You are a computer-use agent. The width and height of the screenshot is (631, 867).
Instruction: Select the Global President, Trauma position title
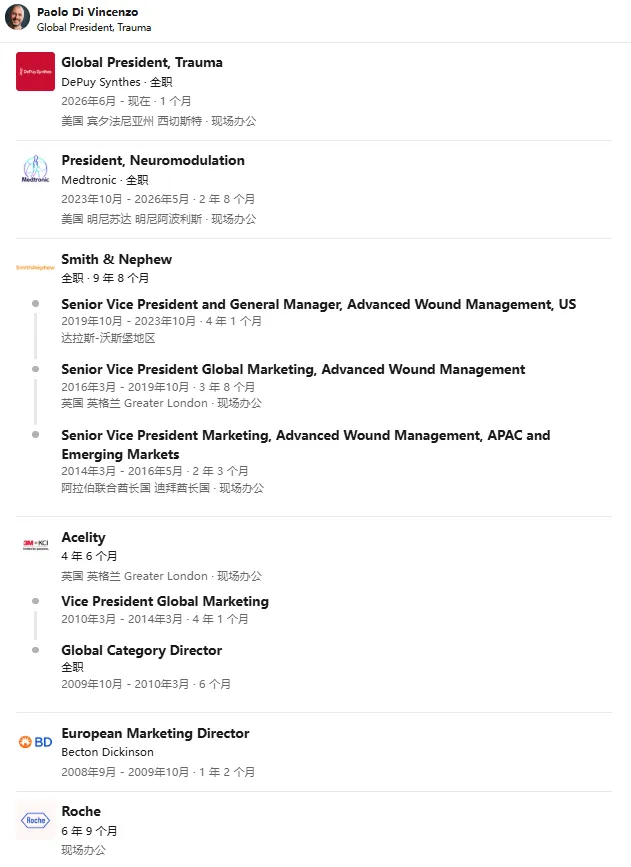(142, 62)
